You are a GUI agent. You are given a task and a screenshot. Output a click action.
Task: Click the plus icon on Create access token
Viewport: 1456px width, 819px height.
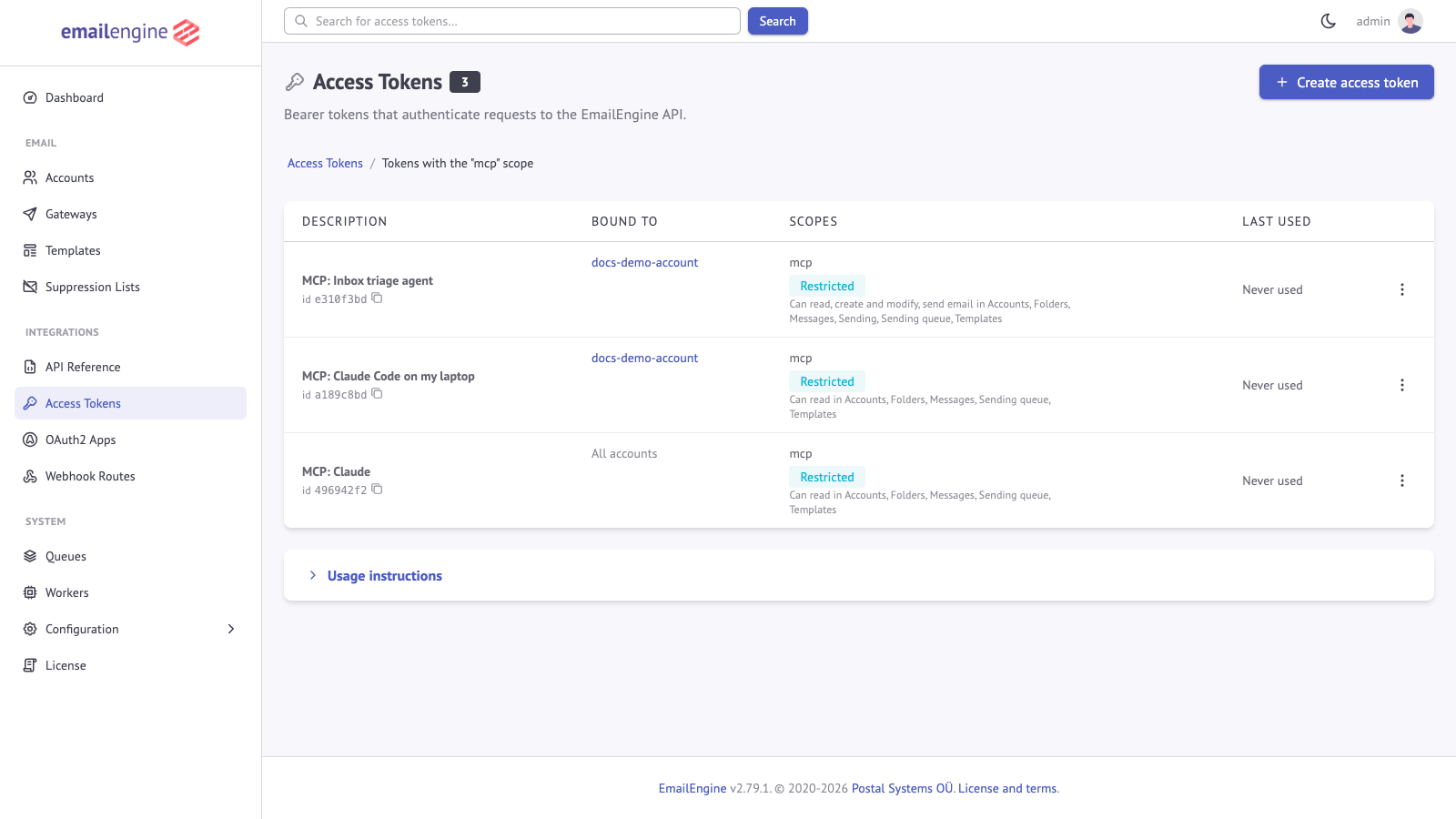1282,82
